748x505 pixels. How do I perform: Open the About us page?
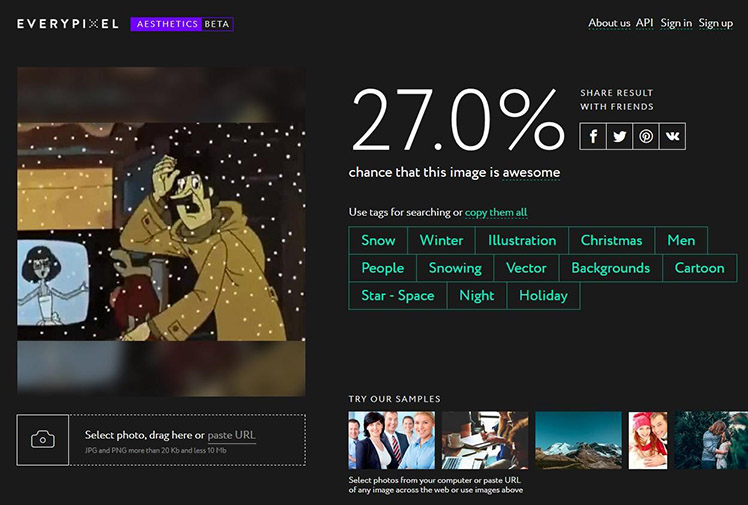609,23
